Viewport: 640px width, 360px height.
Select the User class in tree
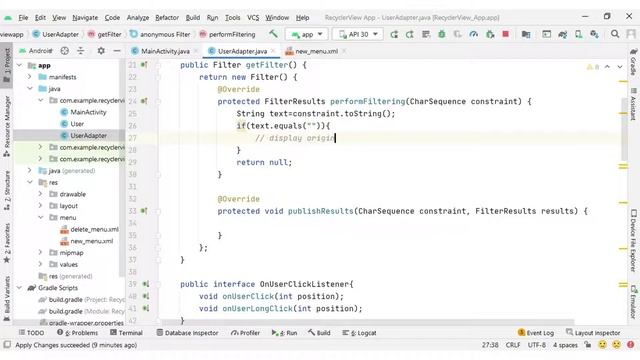click(77, 124)
